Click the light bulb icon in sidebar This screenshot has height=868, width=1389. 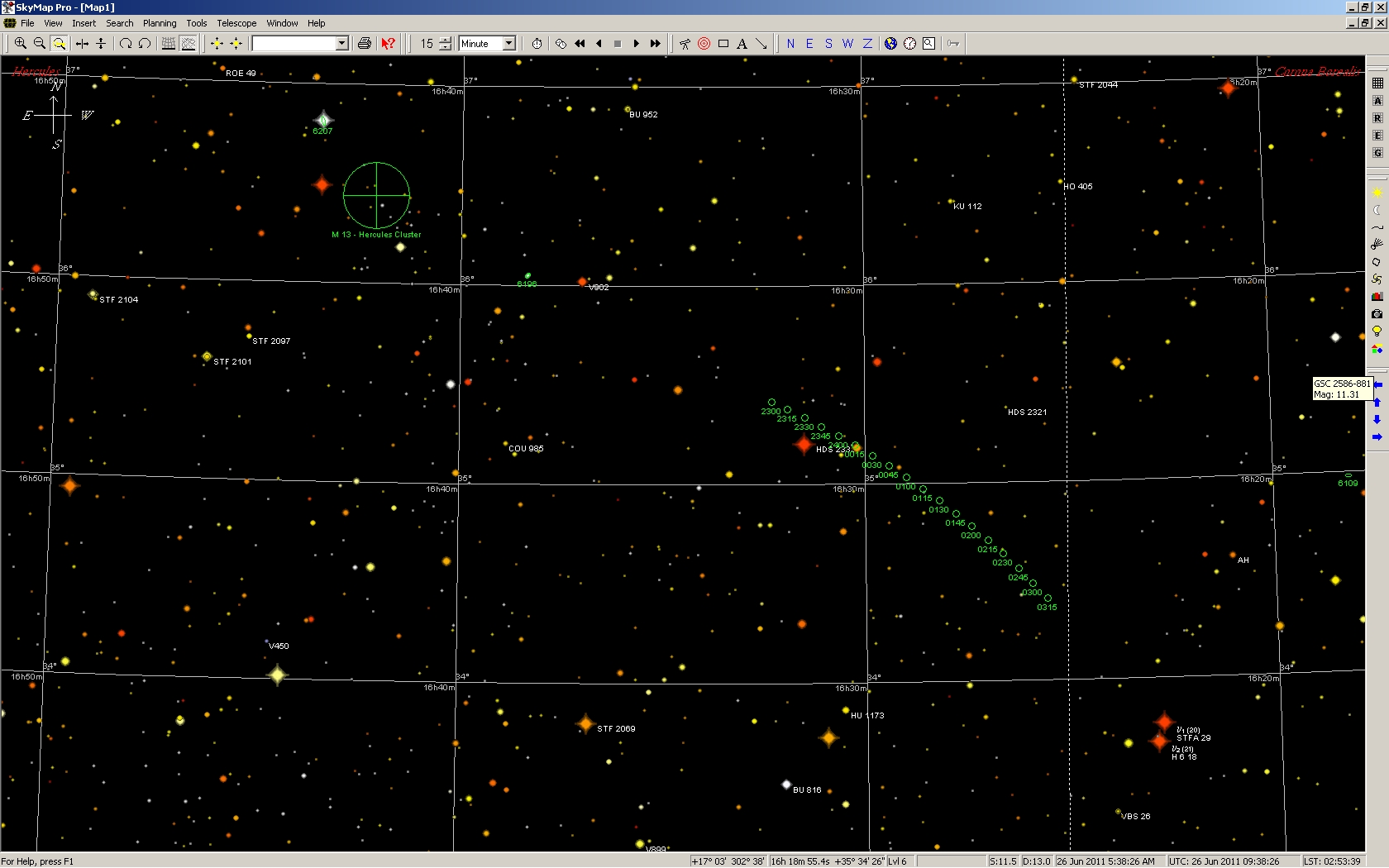(1377, 331)
